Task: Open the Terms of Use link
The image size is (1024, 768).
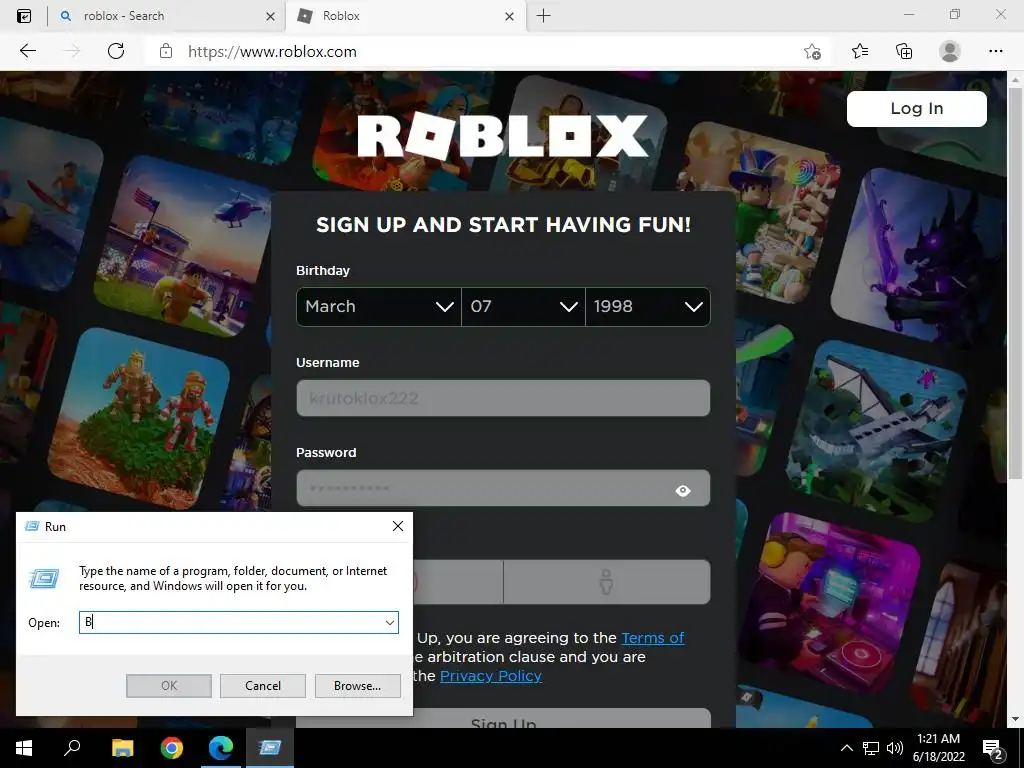Action: [652, 637]
